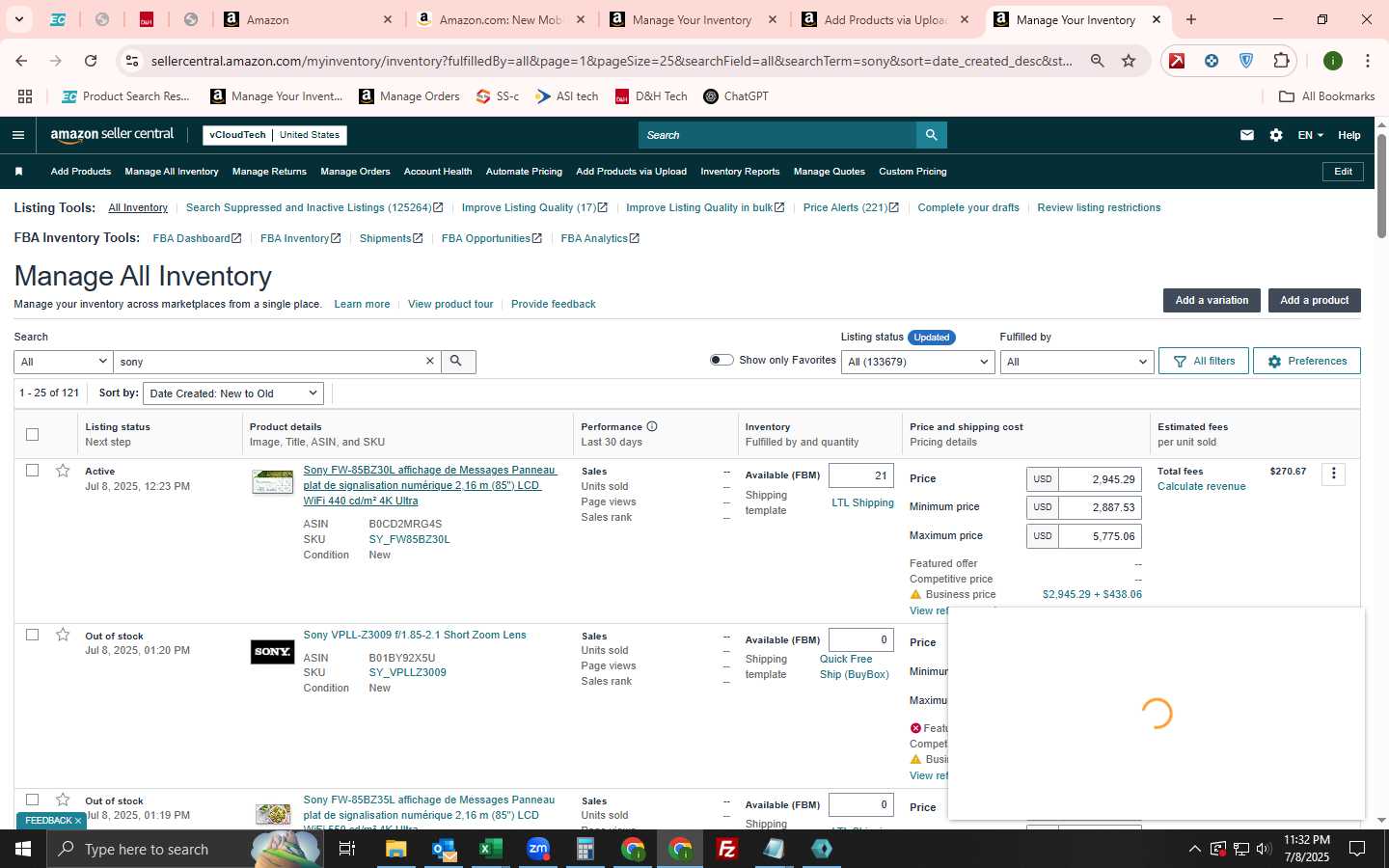The height and width of the screenshot is (868, 1389).
Task: Check the Sony VPLL-Z3009 listing checkbox
Action: click(32, 635)
